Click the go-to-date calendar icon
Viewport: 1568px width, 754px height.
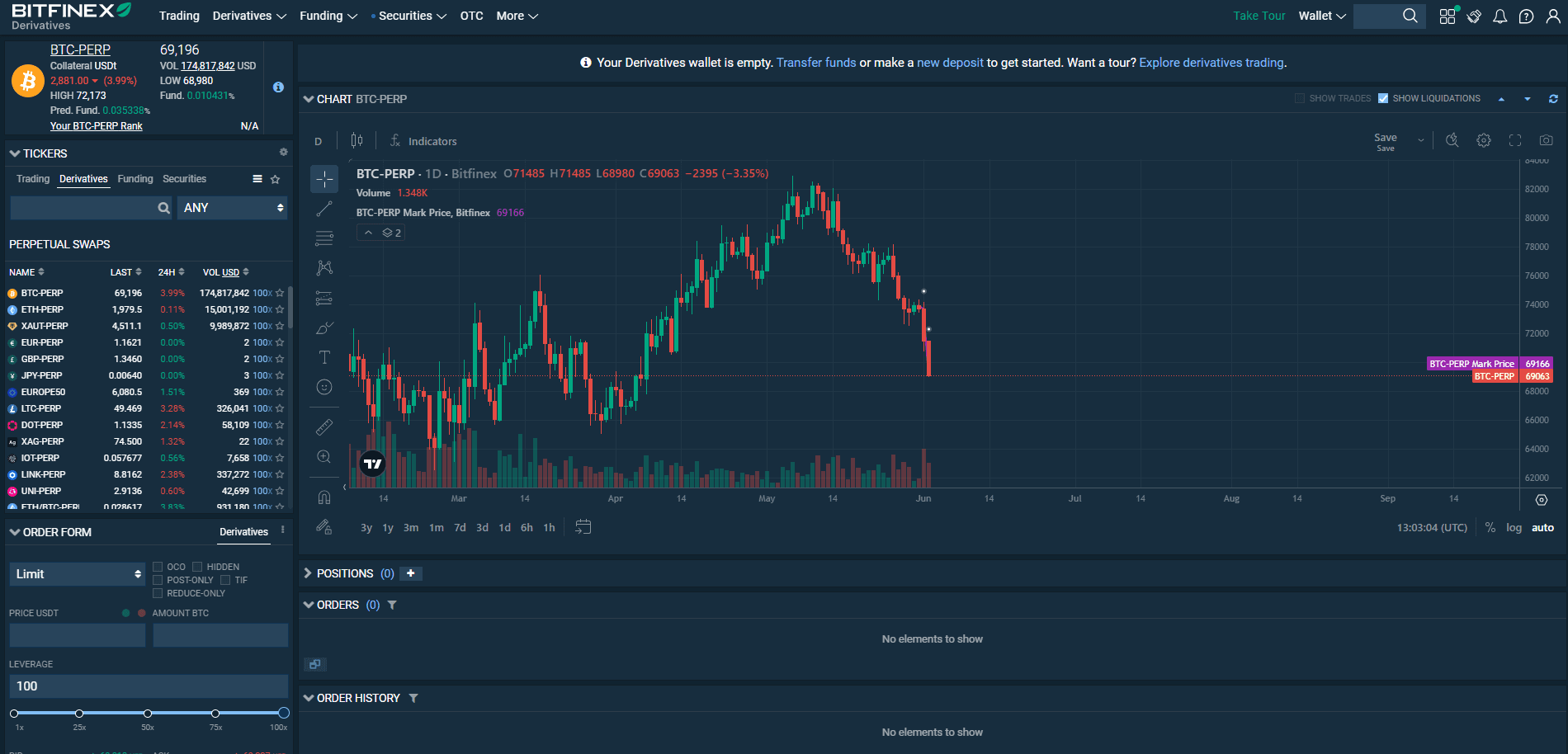(583, 527)
